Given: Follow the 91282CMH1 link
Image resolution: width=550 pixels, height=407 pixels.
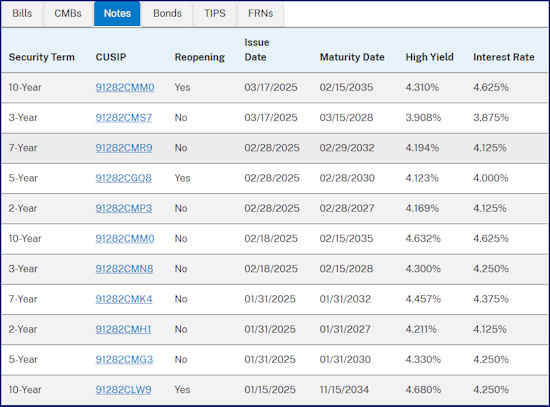Looking at the screenshot, I should pyautogui.click(x=123, y=329).
